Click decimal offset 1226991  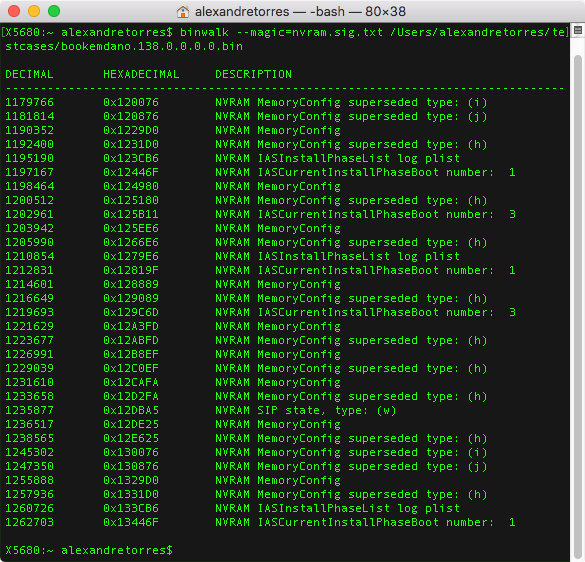click(x=29, y=354)
